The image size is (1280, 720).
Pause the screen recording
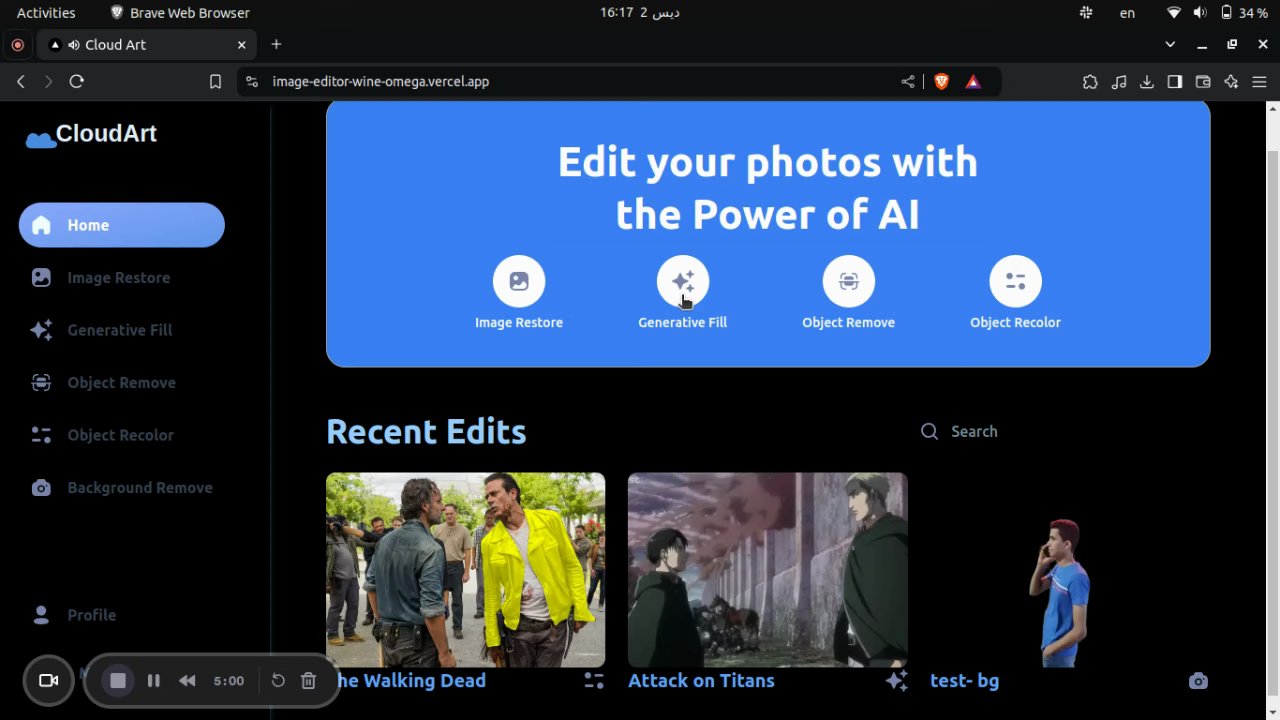pyautogui.click(x=153, y=680)
